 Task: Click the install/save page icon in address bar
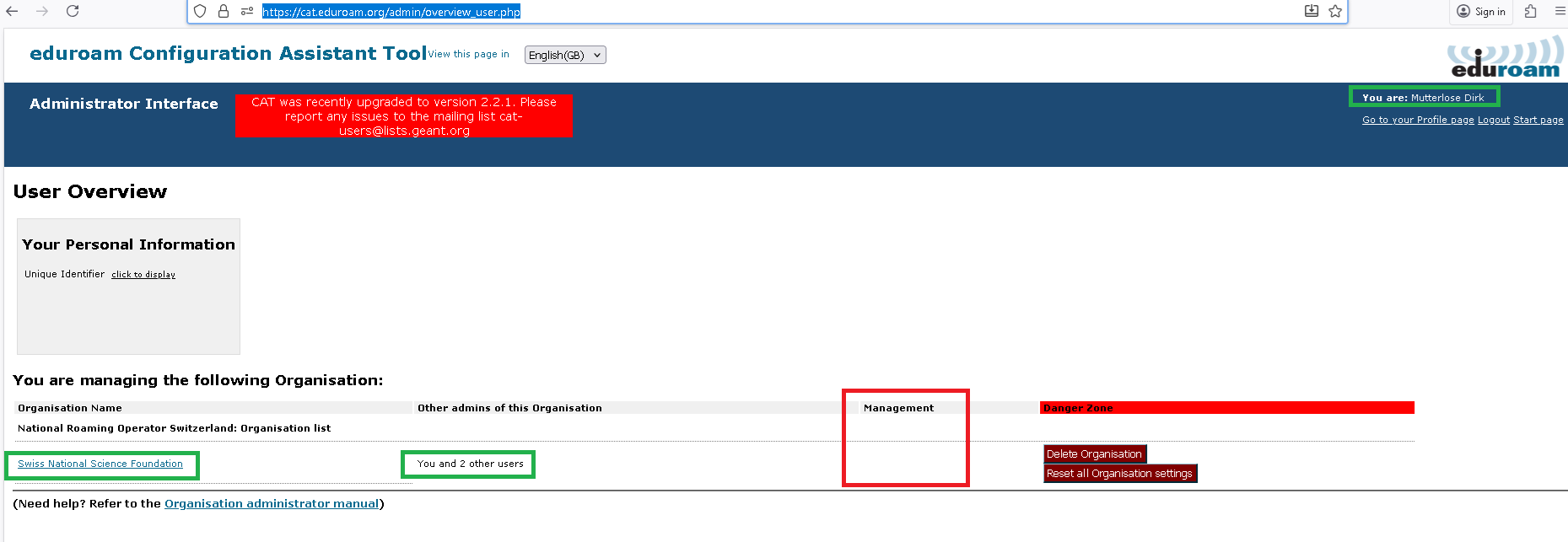(1311, 11)
